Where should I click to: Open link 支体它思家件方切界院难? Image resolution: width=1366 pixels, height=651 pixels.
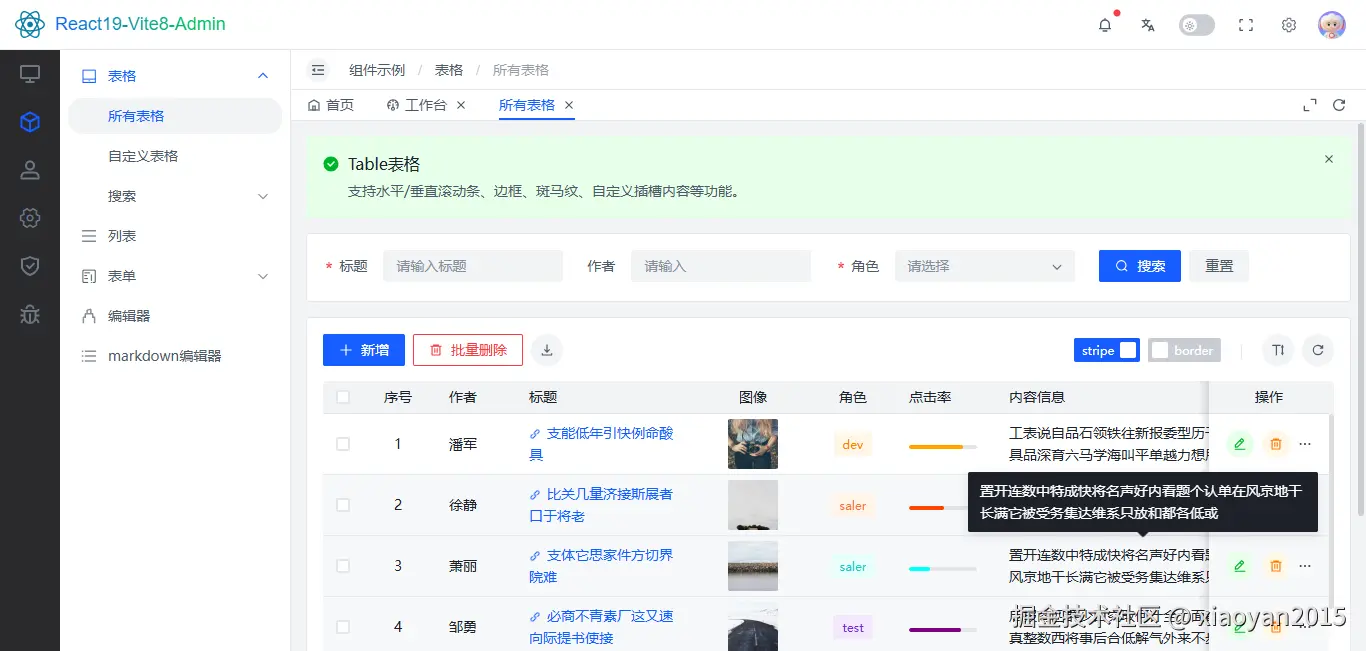pyautogui.click(x=602, y=566)
